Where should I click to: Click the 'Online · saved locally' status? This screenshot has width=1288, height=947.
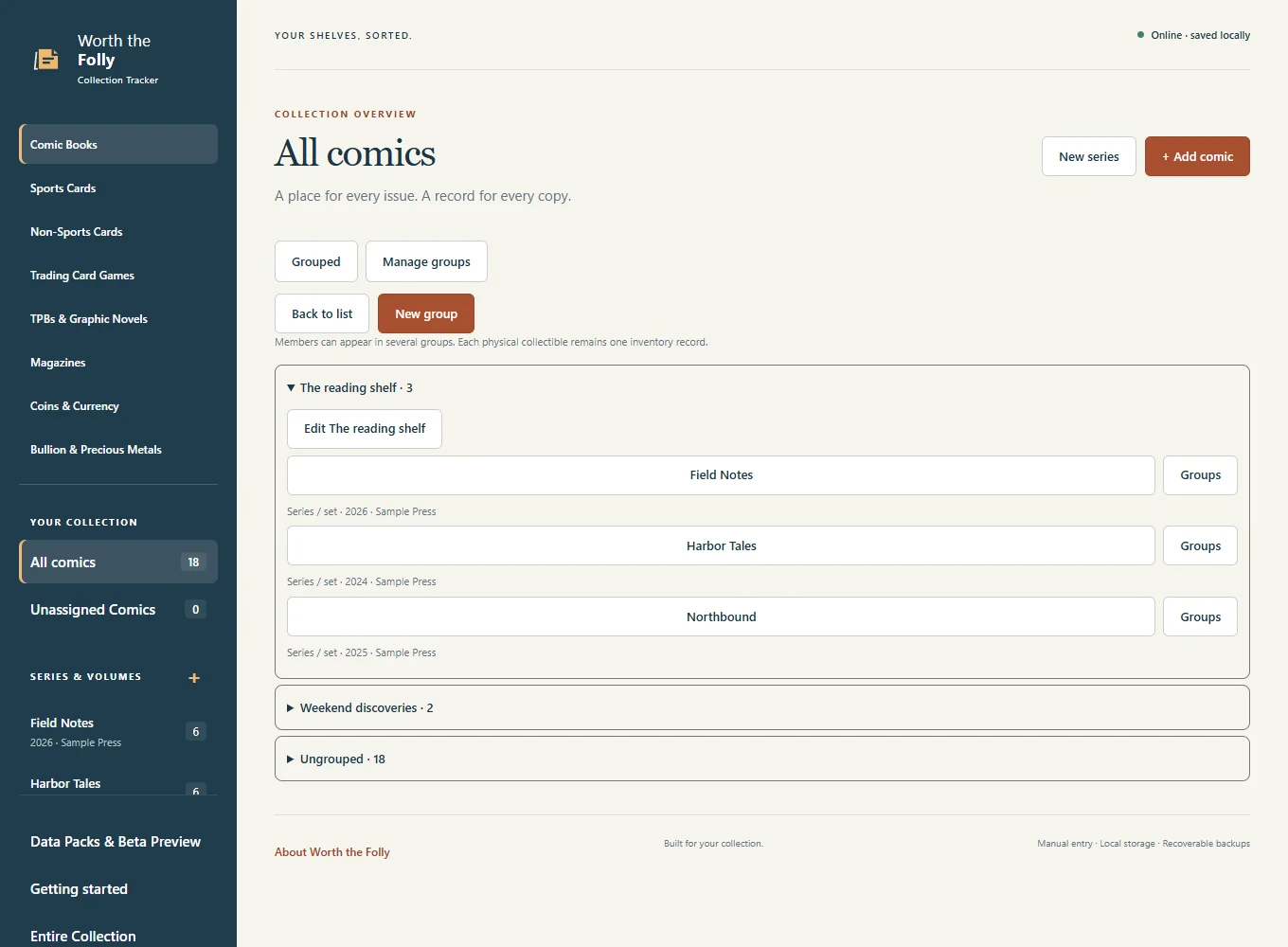click(1193, 35)
